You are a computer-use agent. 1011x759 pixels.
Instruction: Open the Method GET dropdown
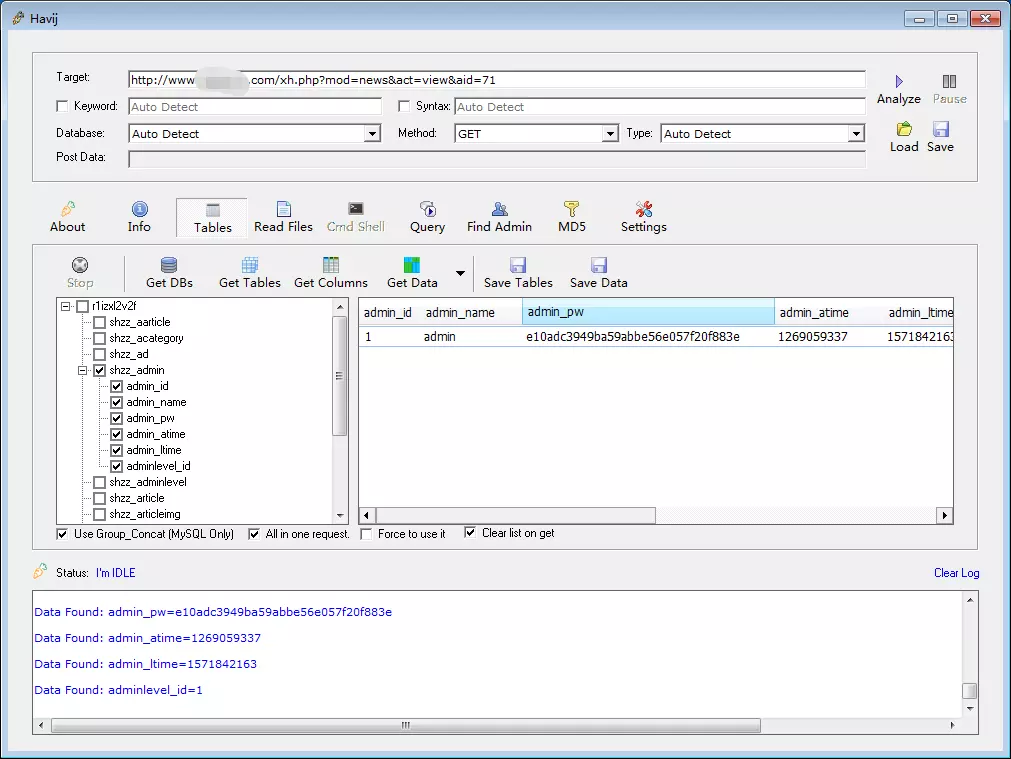[x=610, y=133]
